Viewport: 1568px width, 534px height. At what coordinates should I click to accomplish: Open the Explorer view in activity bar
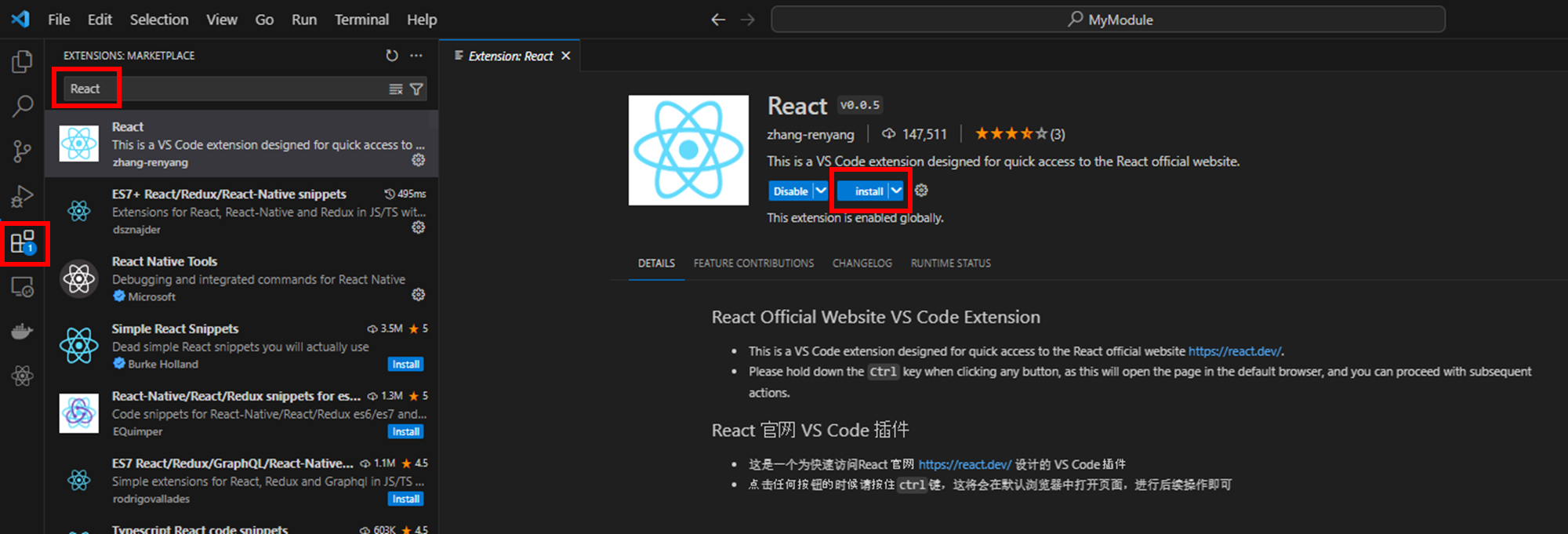22,61
